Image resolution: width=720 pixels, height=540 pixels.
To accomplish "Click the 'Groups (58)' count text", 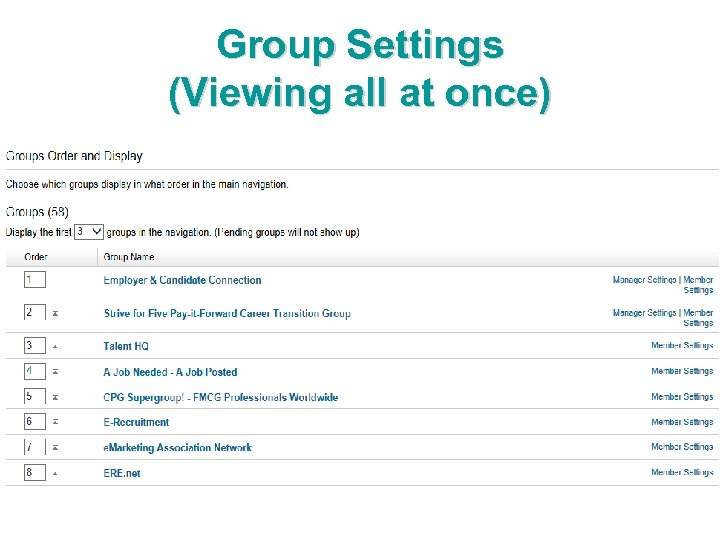I will [x=37, y=212].
